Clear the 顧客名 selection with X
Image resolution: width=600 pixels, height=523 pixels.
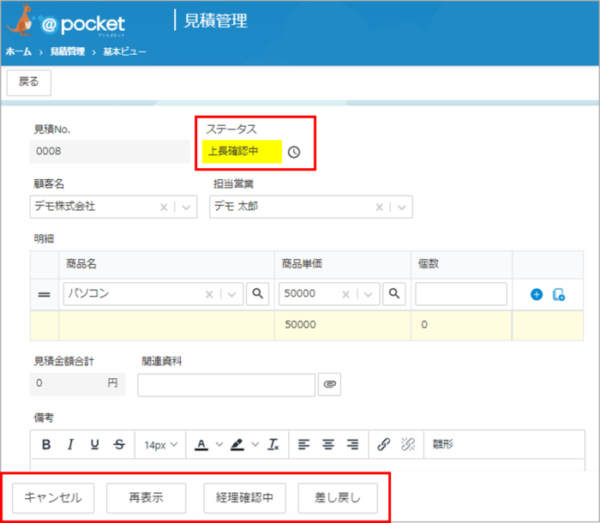coord(164,207)
